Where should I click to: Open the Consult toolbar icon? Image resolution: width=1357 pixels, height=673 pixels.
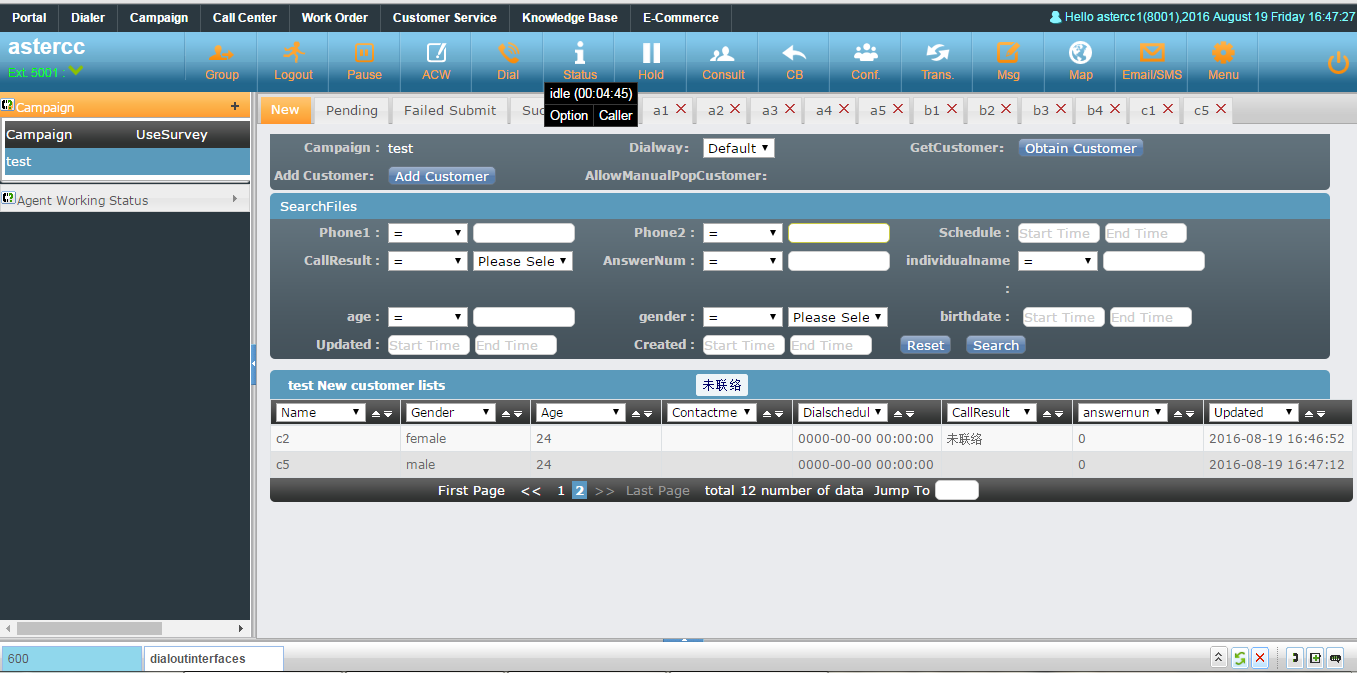pos(722,55)
